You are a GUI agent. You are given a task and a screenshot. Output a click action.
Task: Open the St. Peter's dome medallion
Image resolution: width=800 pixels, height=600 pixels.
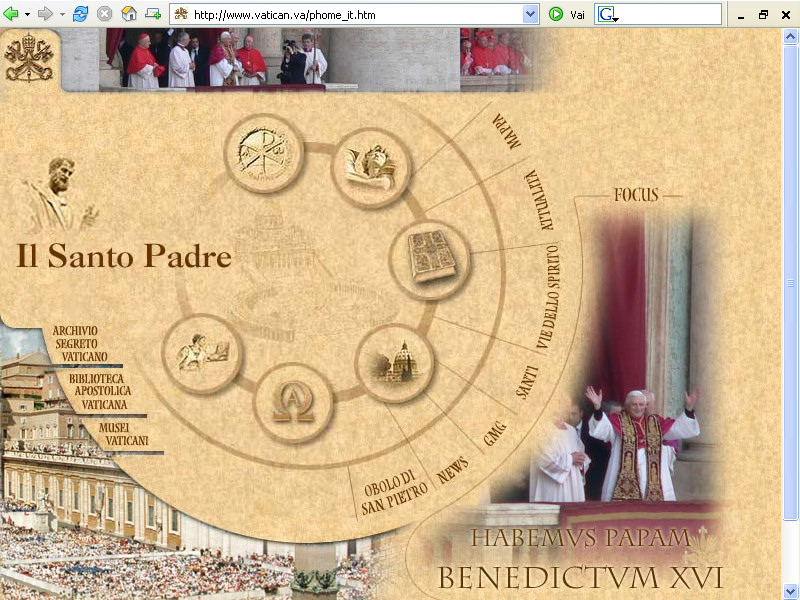click(x=395, y=363)
